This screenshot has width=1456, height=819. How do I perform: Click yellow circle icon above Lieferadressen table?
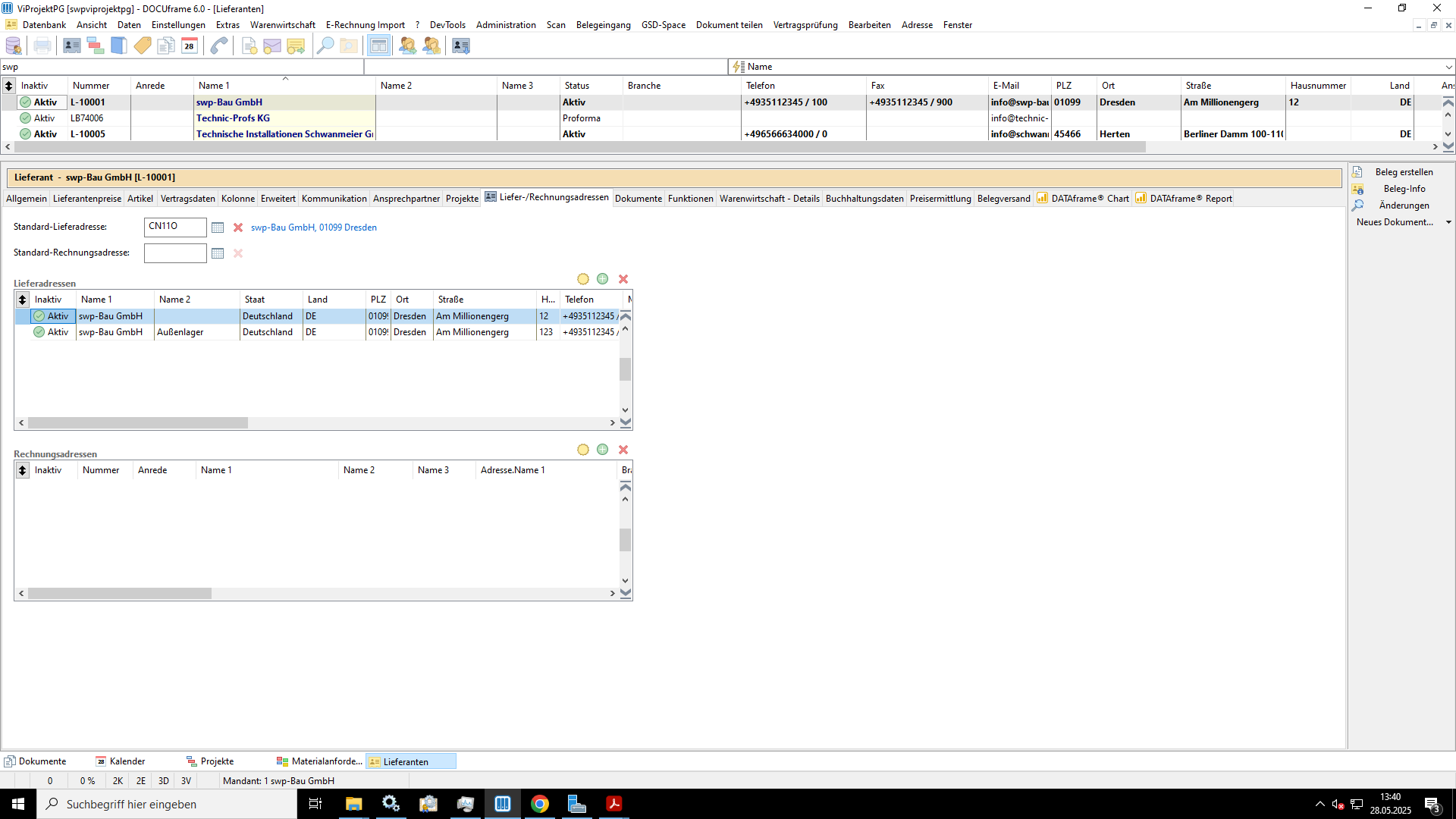(x=583, y=279)
